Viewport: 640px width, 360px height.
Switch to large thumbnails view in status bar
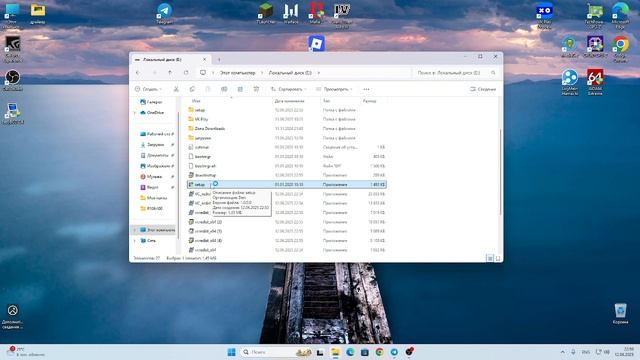(498, 258)
